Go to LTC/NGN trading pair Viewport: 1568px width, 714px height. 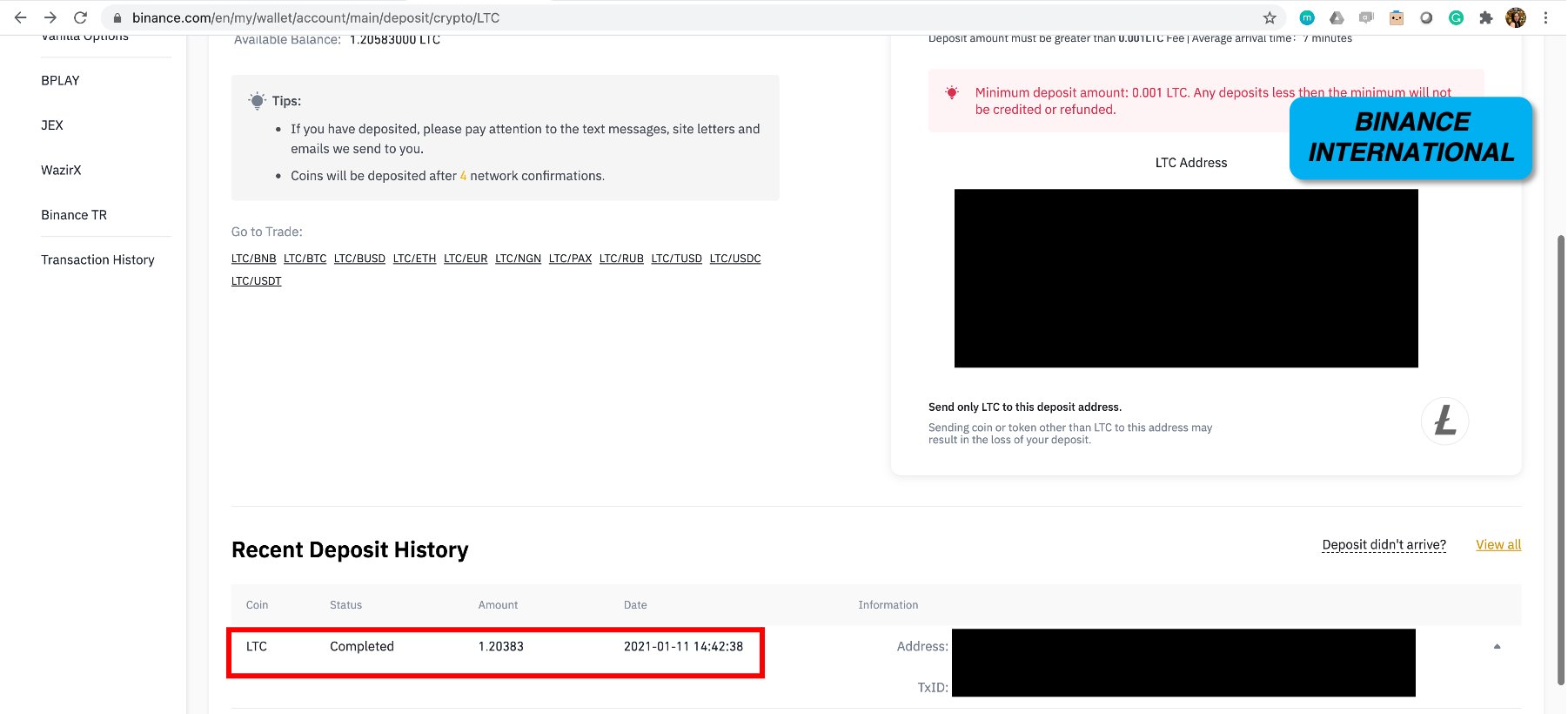point(518,259)
